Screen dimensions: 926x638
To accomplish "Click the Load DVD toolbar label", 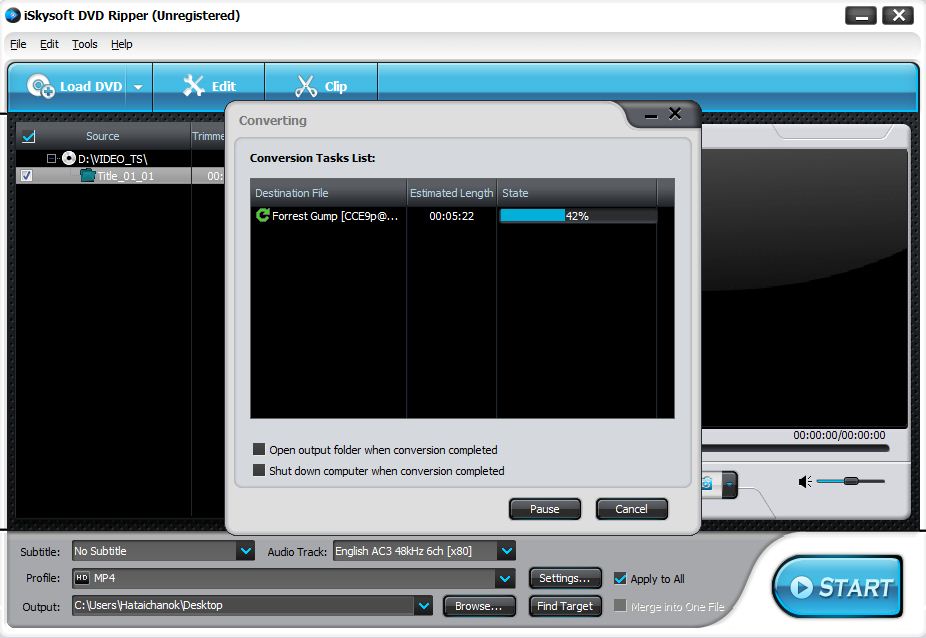I will click(x=91, y=86).
